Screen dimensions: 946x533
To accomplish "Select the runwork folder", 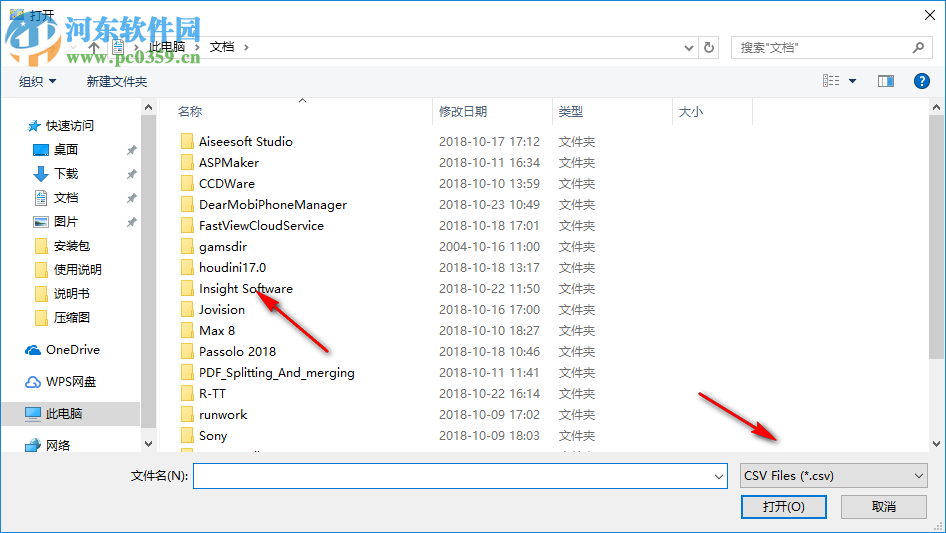I will coord(223,415).
